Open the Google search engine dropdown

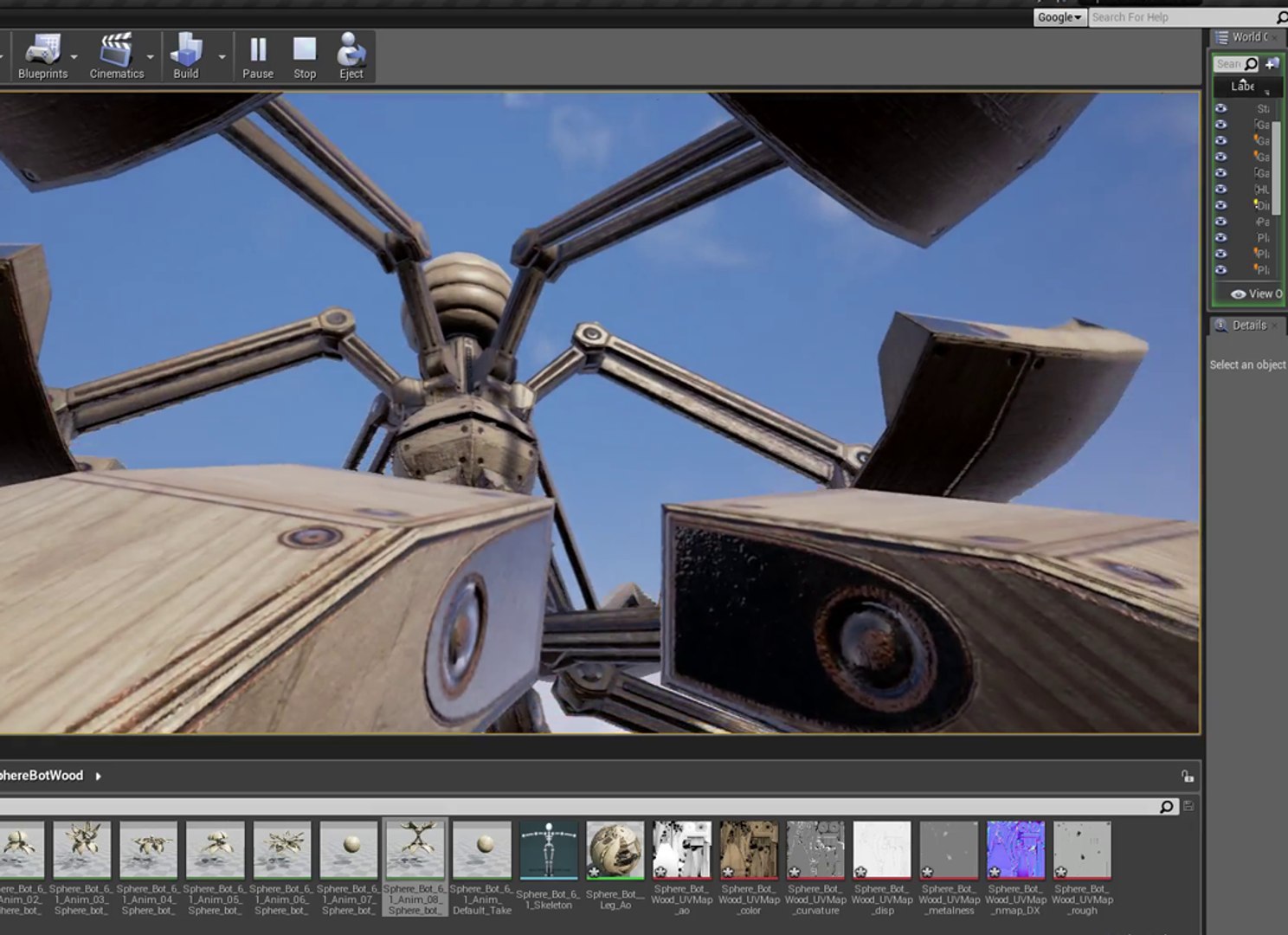click(1059, 17)
